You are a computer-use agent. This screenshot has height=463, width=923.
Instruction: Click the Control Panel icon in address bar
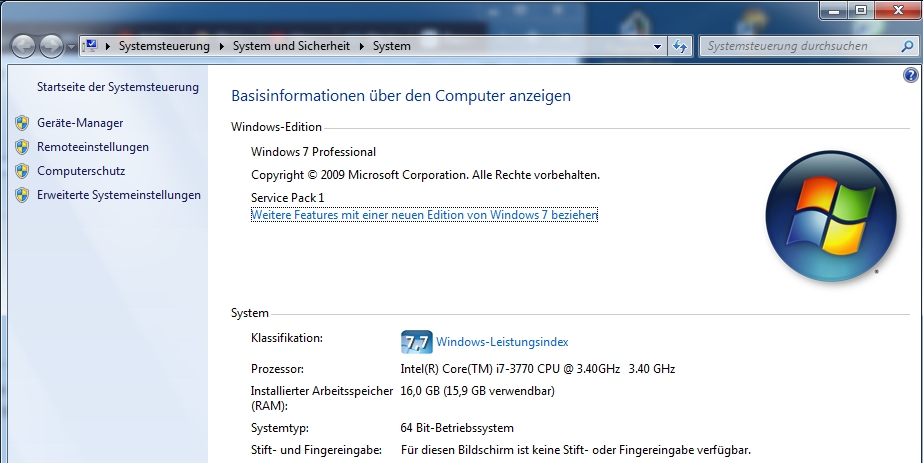pos(90,46)
